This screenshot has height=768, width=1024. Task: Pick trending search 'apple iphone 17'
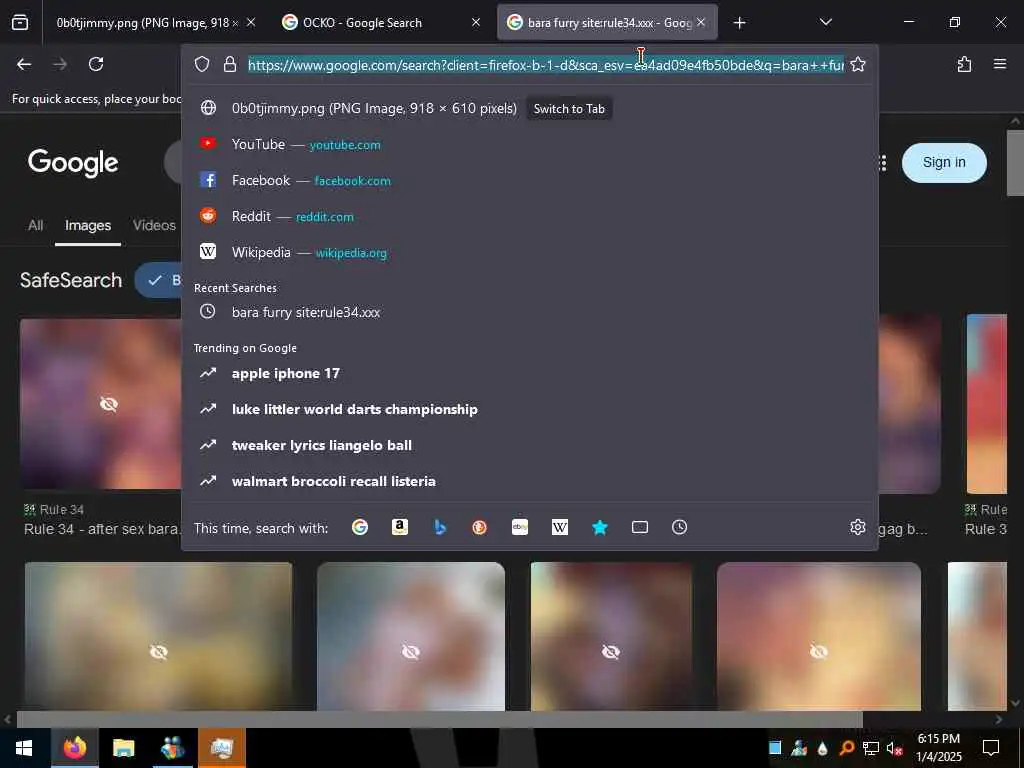(529, 374)
